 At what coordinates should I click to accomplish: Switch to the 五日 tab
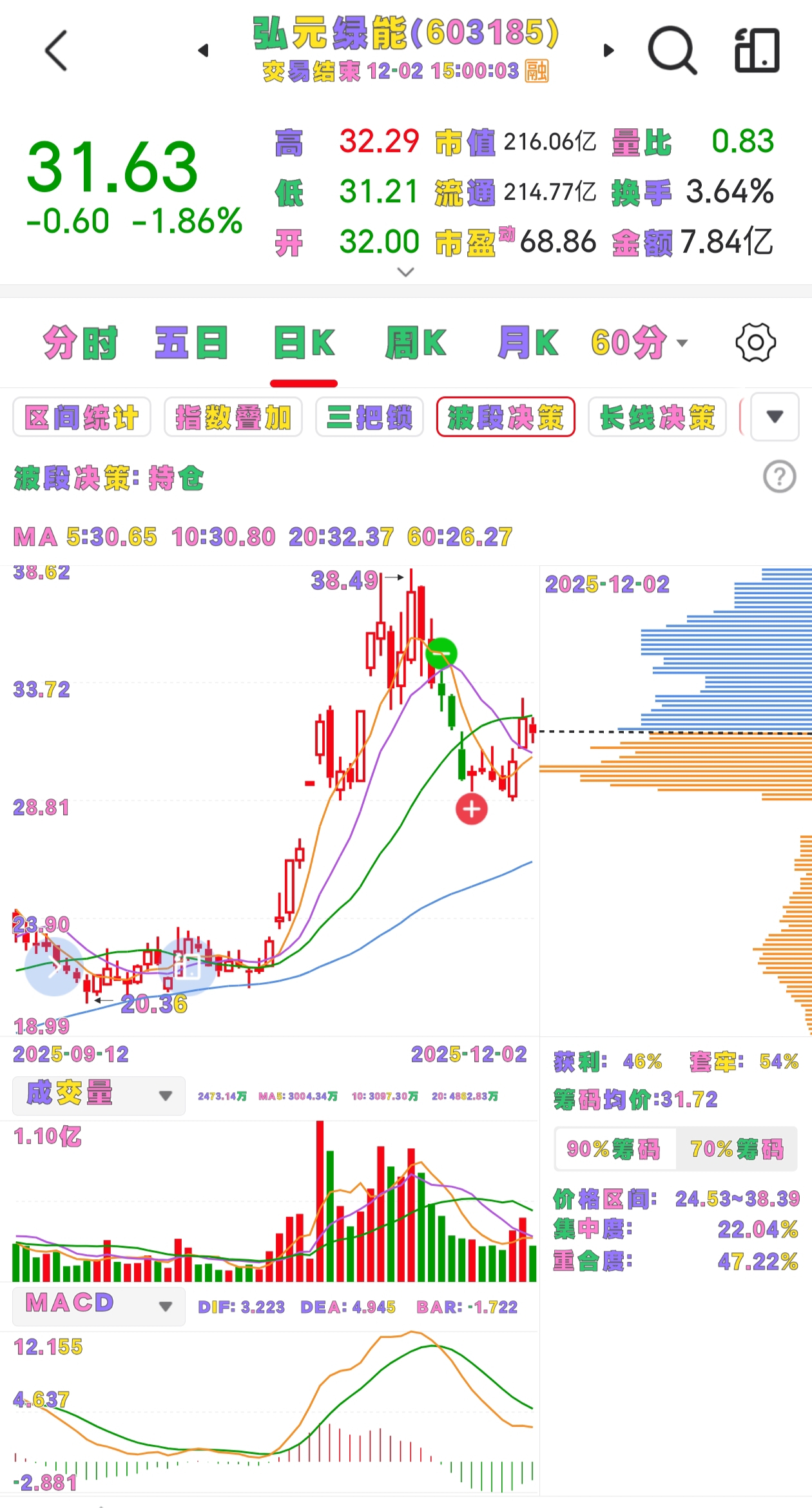191,342
